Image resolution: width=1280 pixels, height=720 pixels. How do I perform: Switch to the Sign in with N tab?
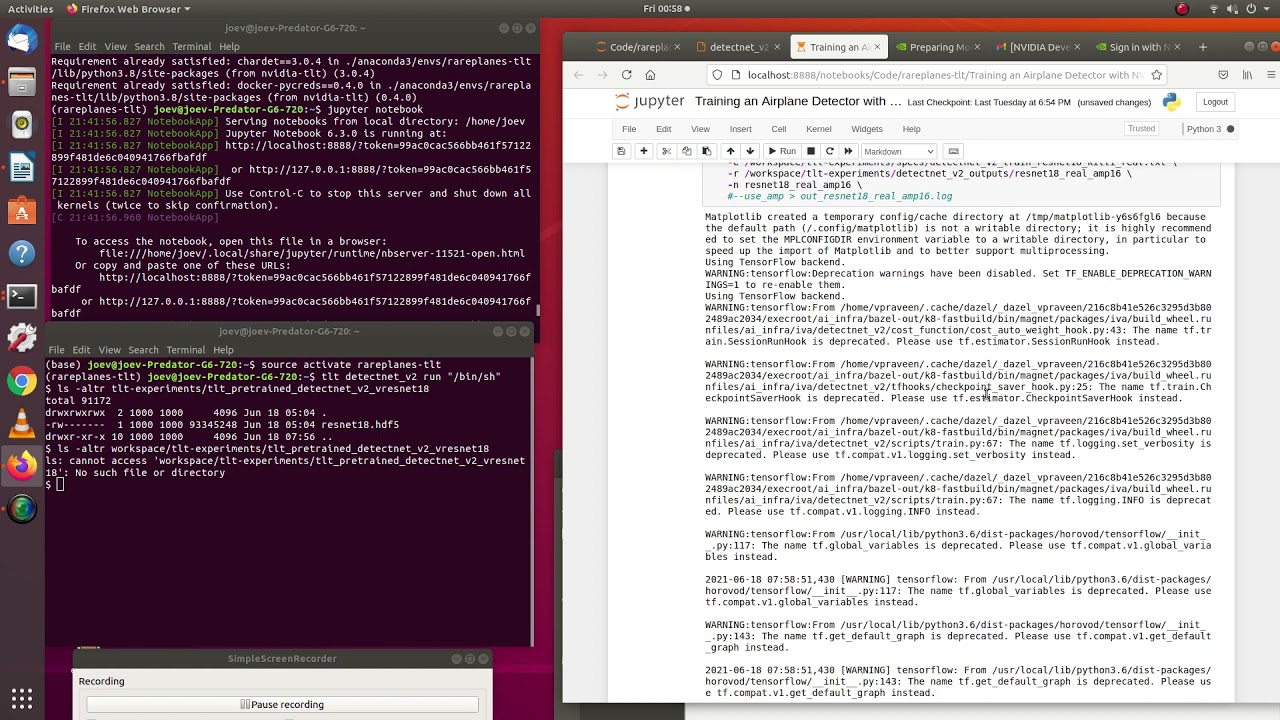click(1138, 47)
